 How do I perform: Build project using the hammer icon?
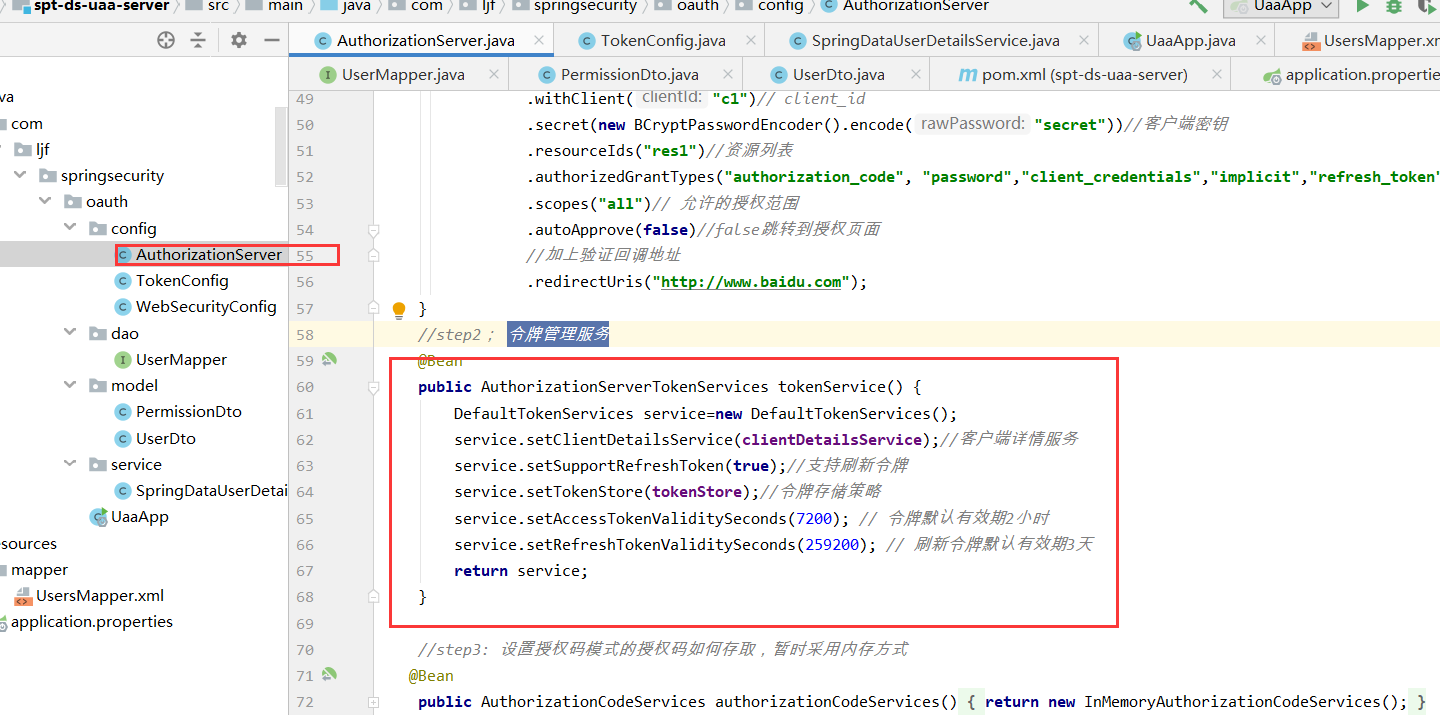pyautogui.click(x=1198, y=6)
